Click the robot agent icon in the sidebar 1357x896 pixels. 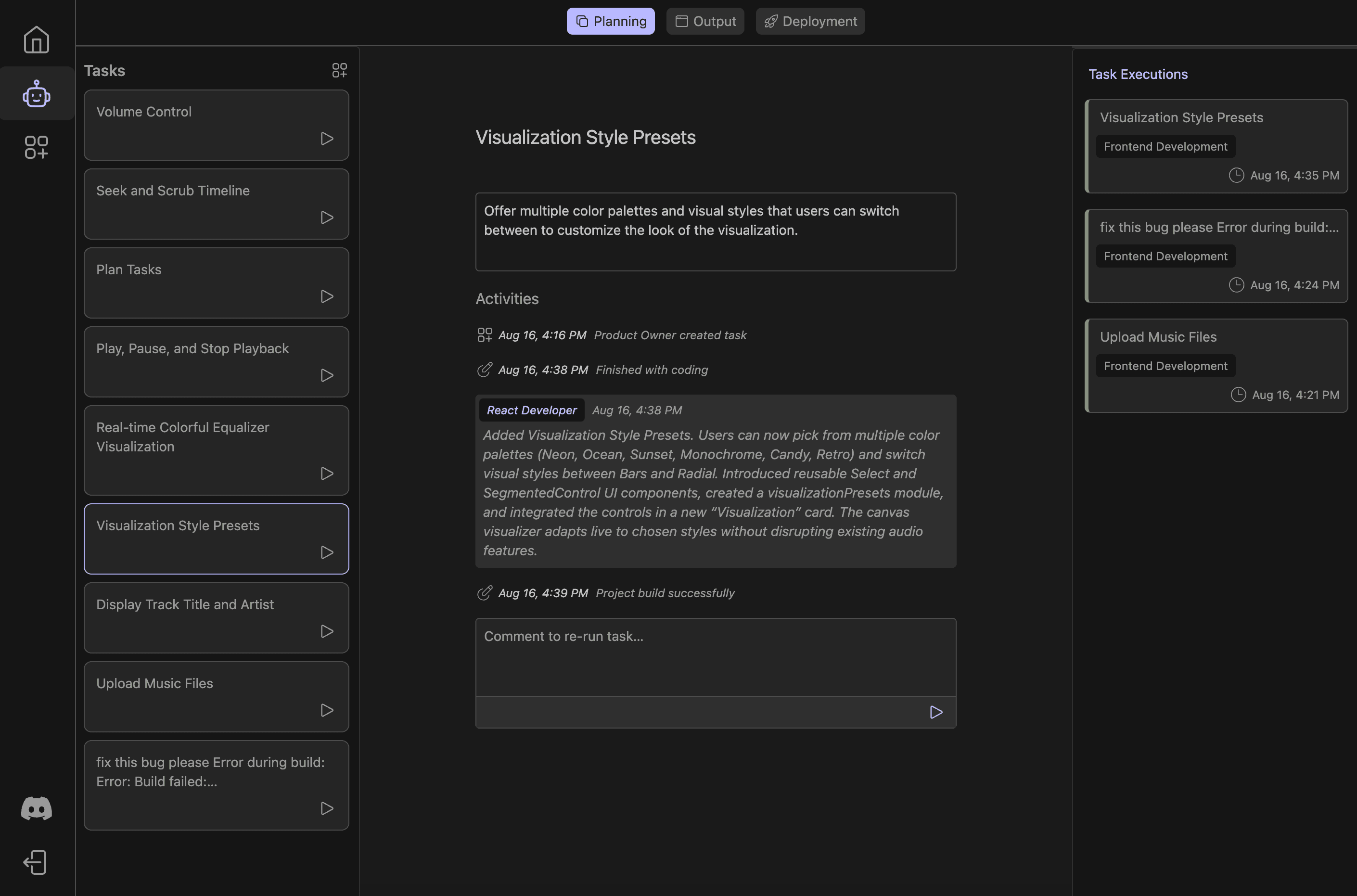(x=37, y=94)
